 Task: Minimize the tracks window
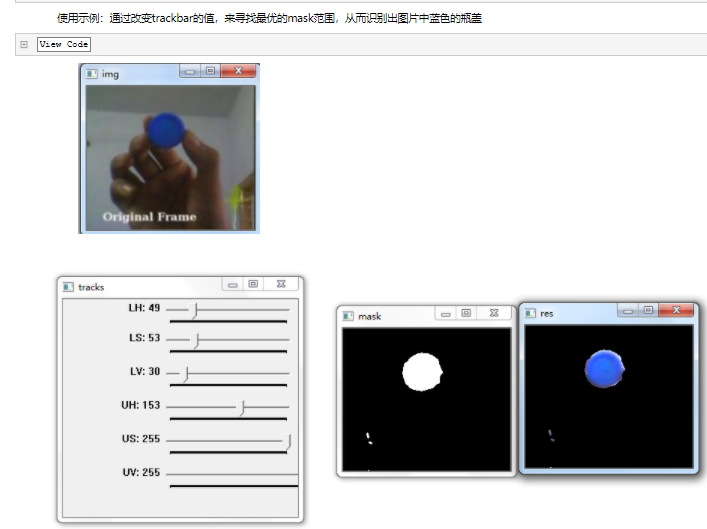click(x=233, y=284)
